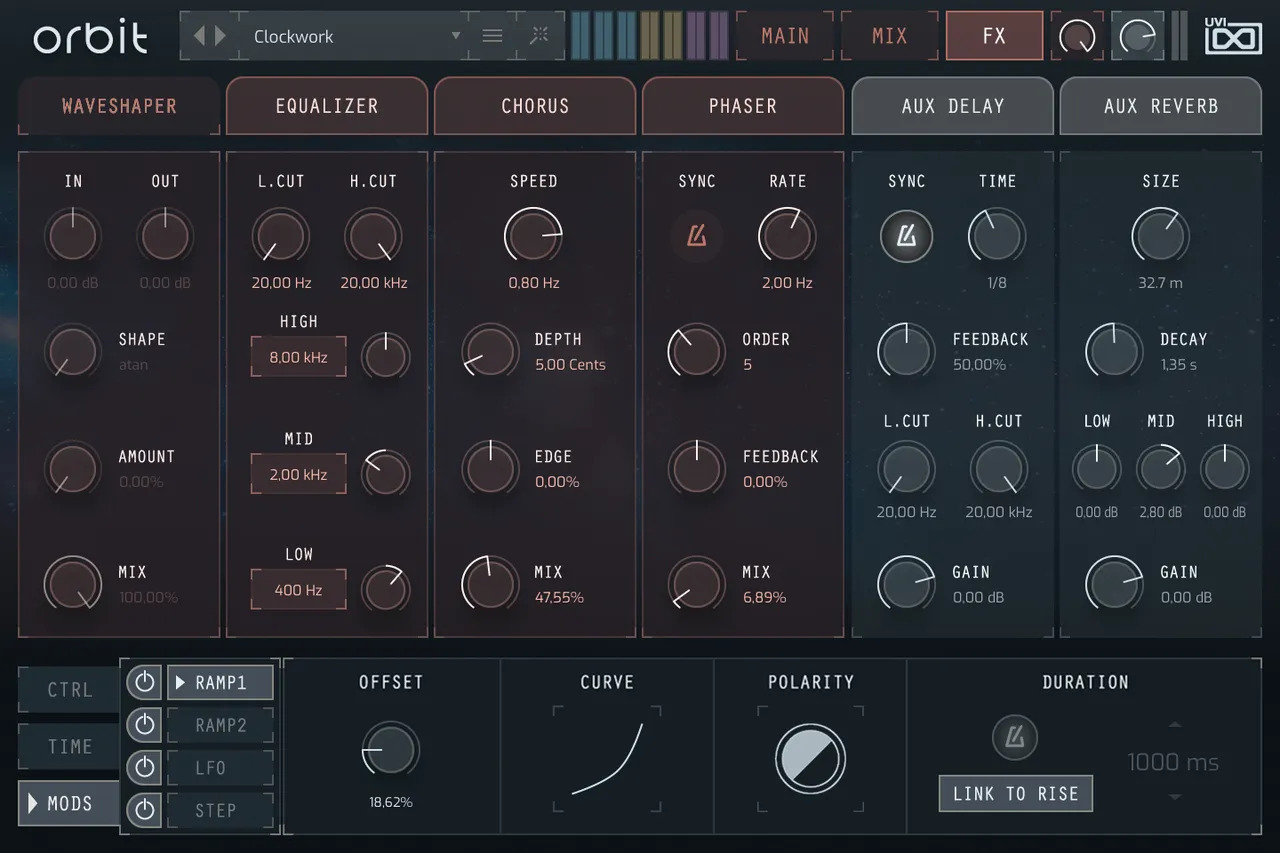Switch to the MIX page

(x=889, y=36)
